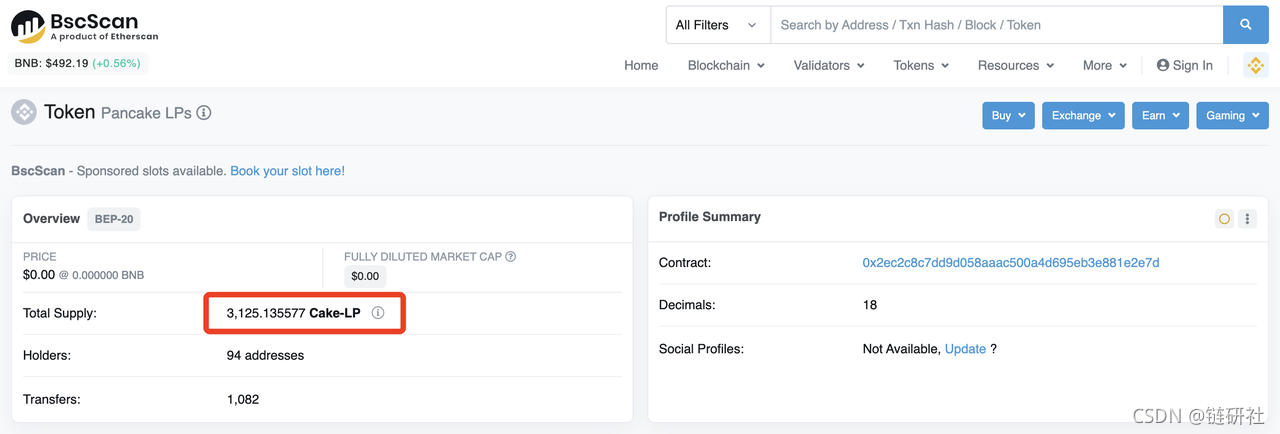Expand the Blockchain navigation menu
This screenshot has height=434, width=1280.
coord(726,65)
